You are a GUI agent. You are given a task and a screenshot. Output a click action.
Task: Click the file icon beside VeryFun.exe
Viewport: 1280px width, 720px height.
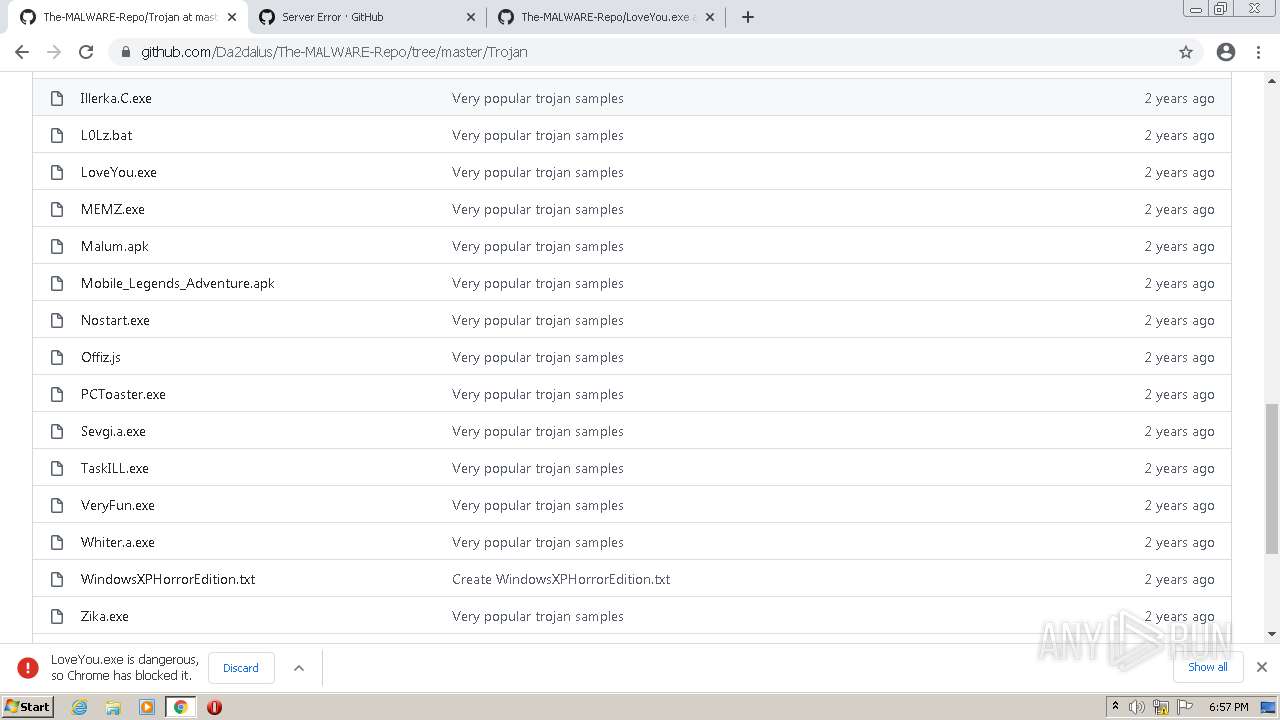tap(58, 505)
